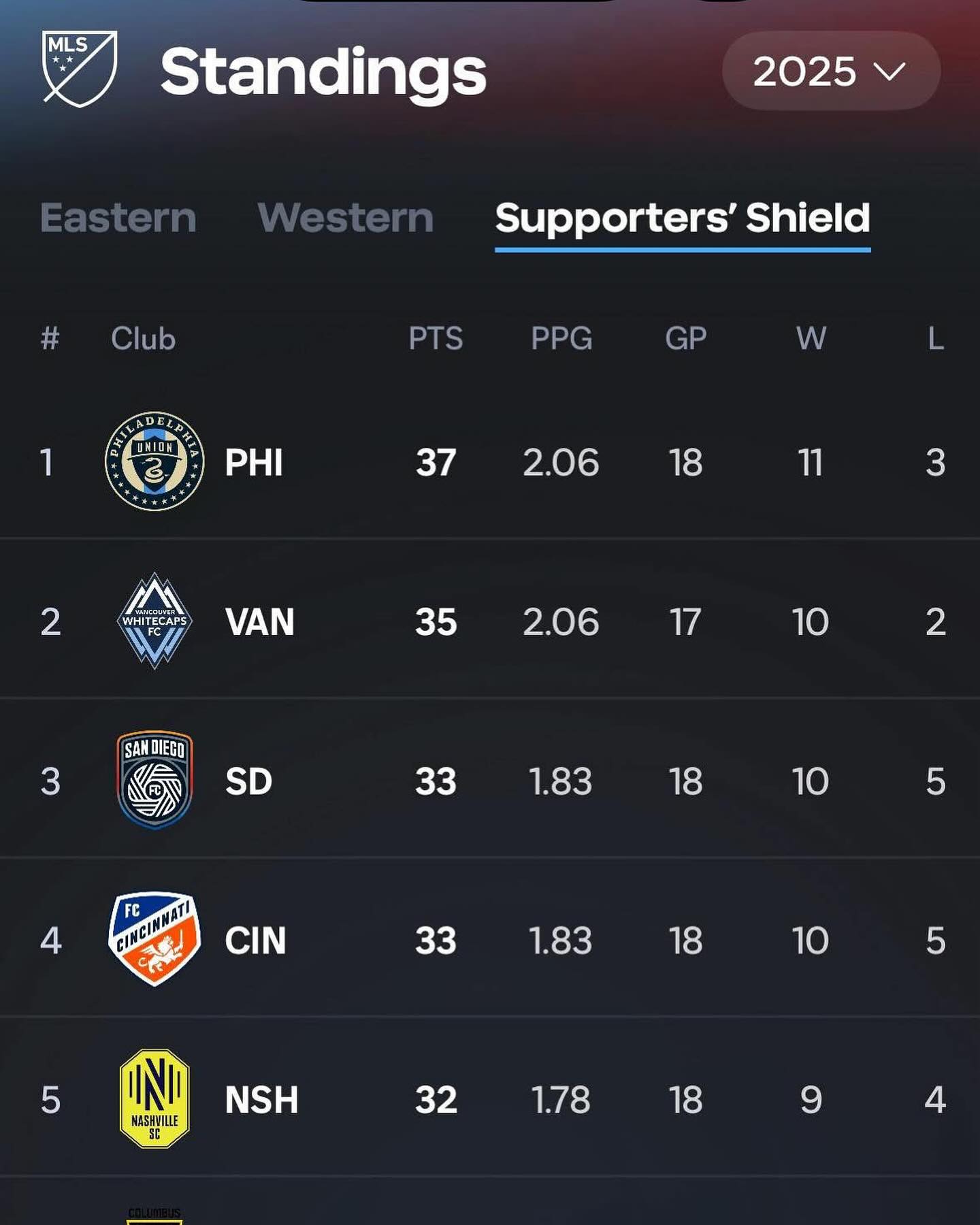Switch to the Eastern tab
980x1225 pixels.
click(x=118, y=218)
